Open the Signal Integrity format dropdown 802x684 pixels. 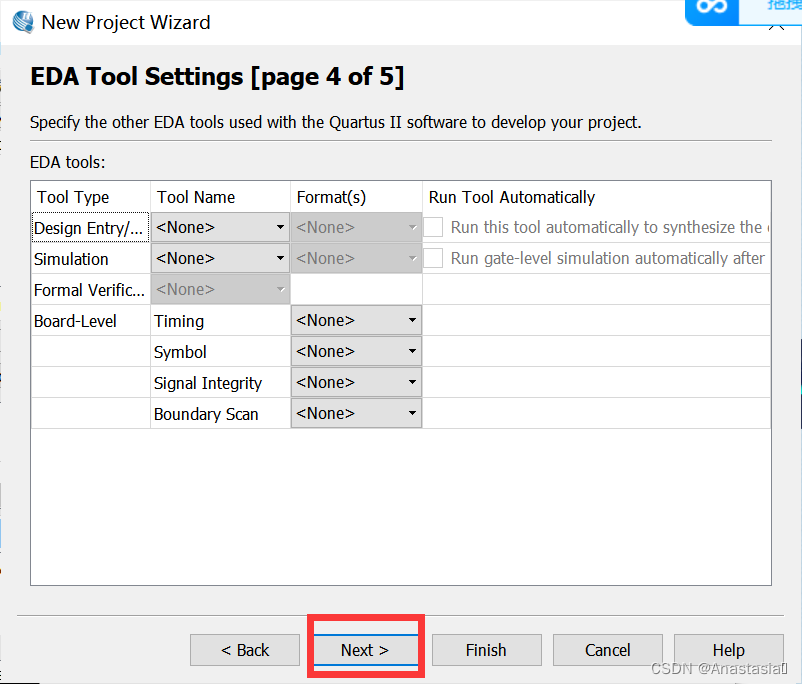(356, 383)
